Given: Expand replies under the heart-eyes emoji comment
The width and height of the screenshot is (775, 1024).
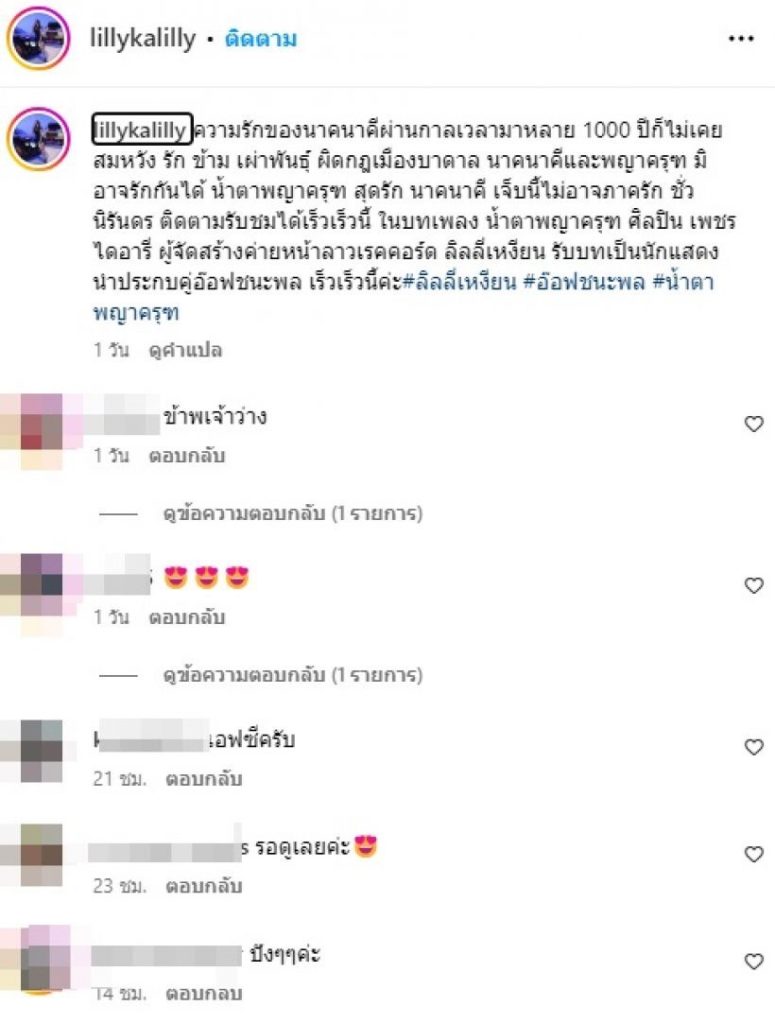Looking at the screenshot, I should 293,675.
